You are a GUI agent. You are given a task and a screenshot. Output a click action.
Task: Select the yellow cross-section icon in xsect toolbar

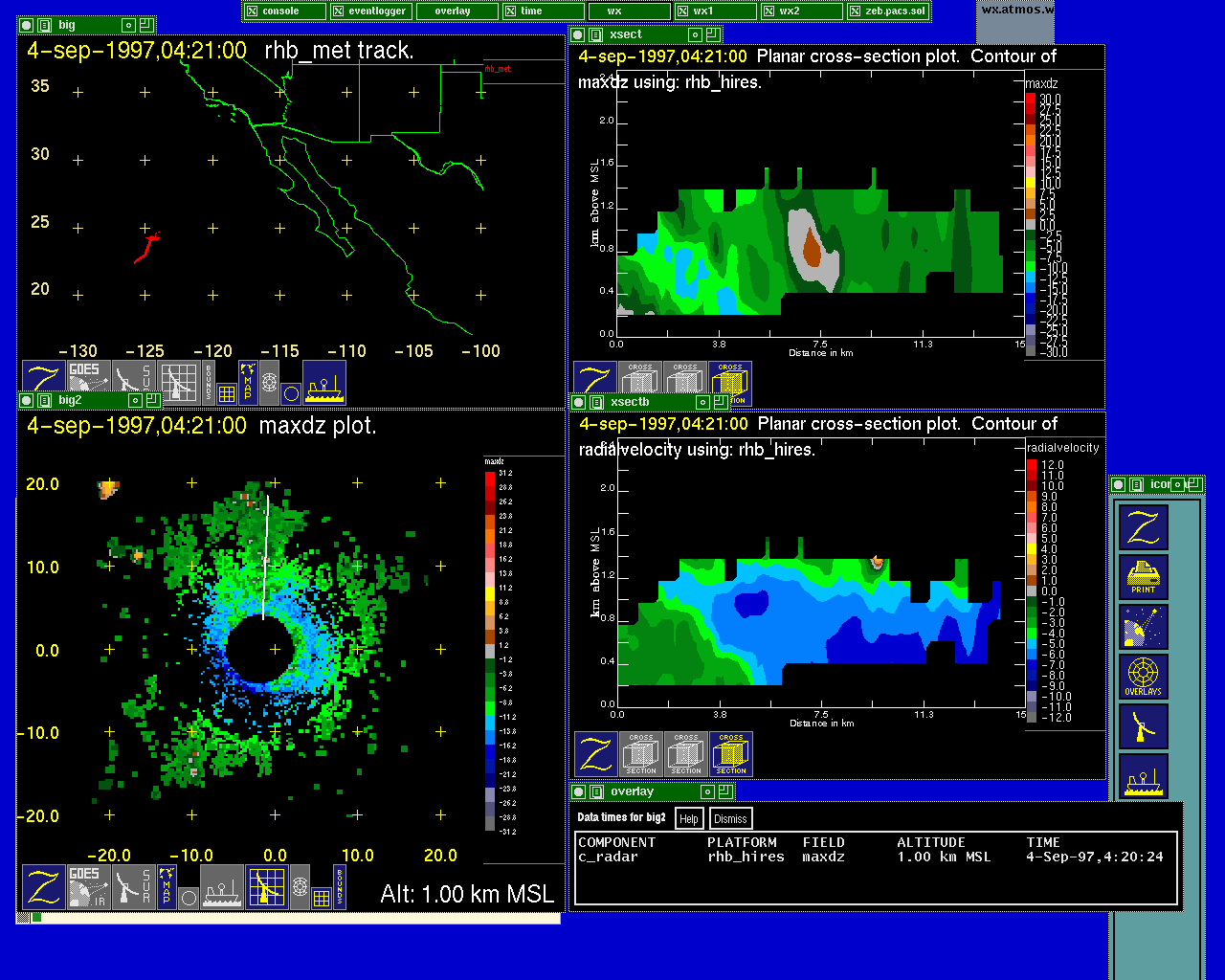coord(730,383)
